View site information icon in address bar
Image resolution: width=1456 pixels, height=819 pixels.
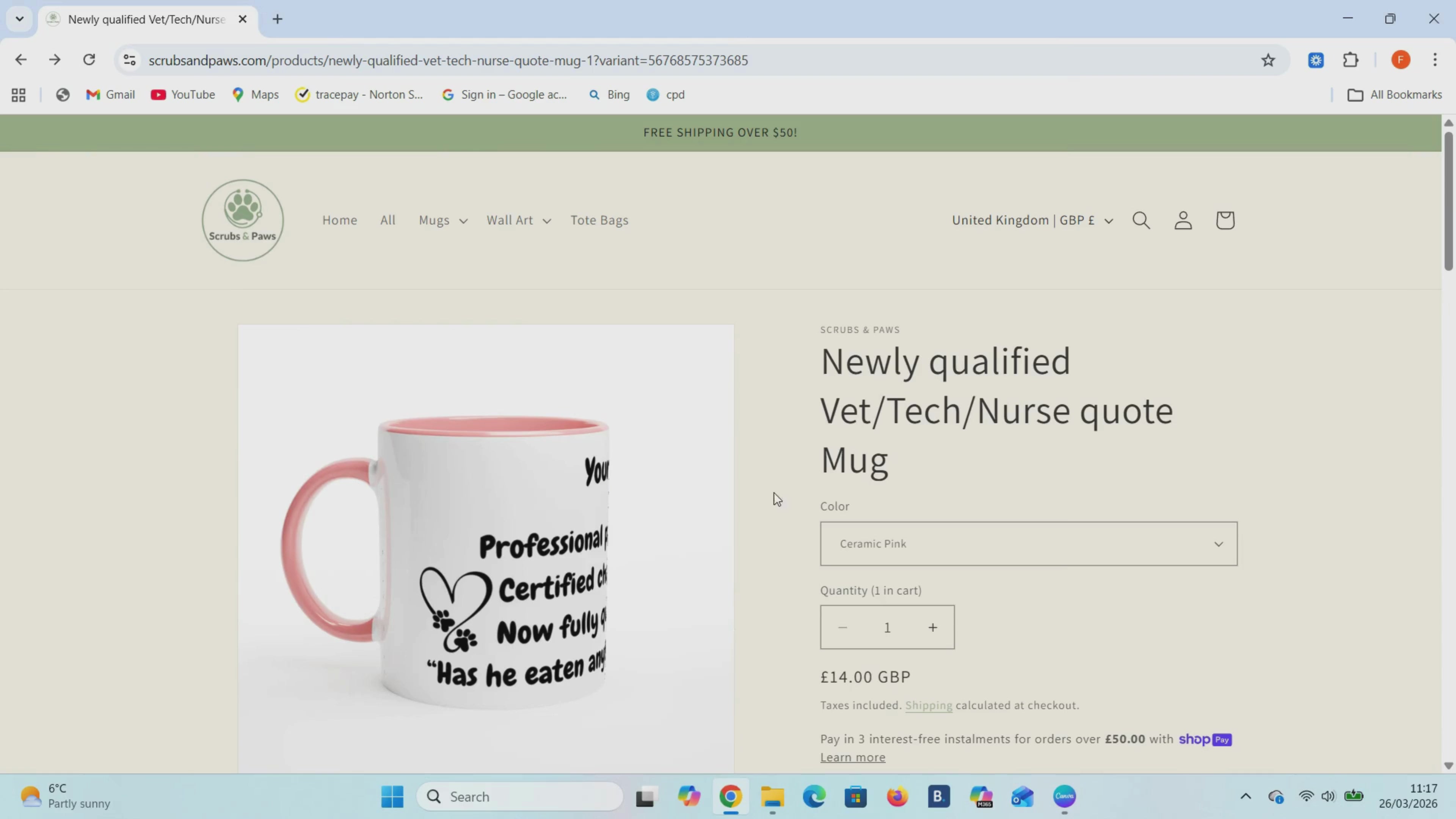[x=129, y=60]
